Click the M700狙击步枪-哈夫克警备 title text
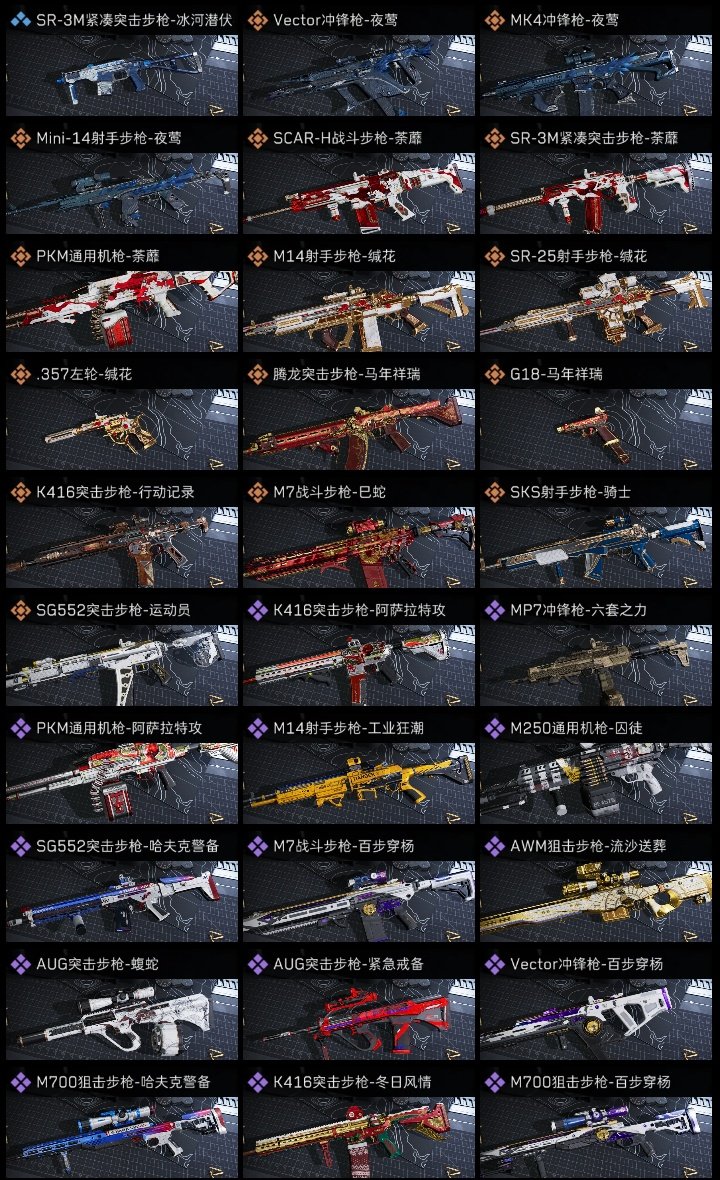The image size is (720, 1180). click(123, 1082)
